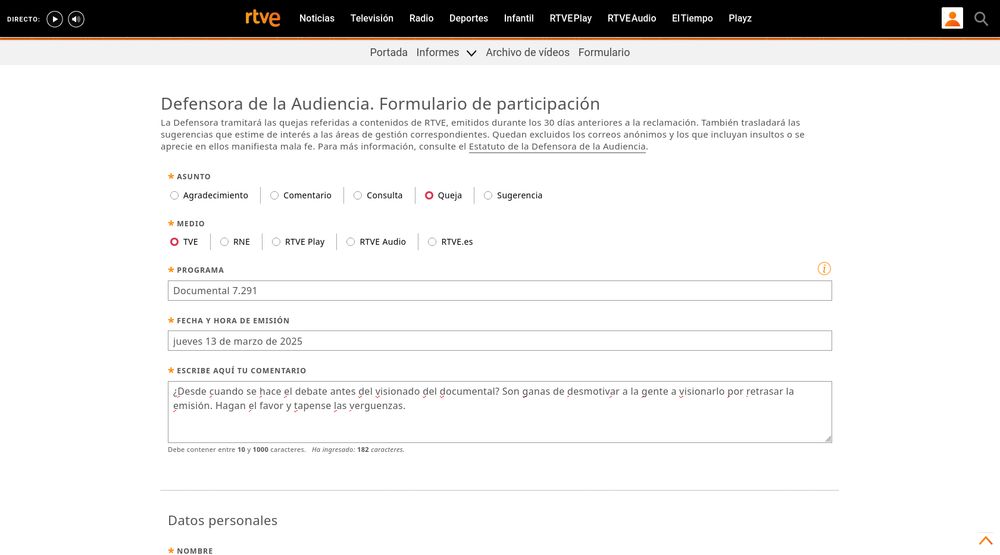Click the Programa info icon

(x=824, y=269)
